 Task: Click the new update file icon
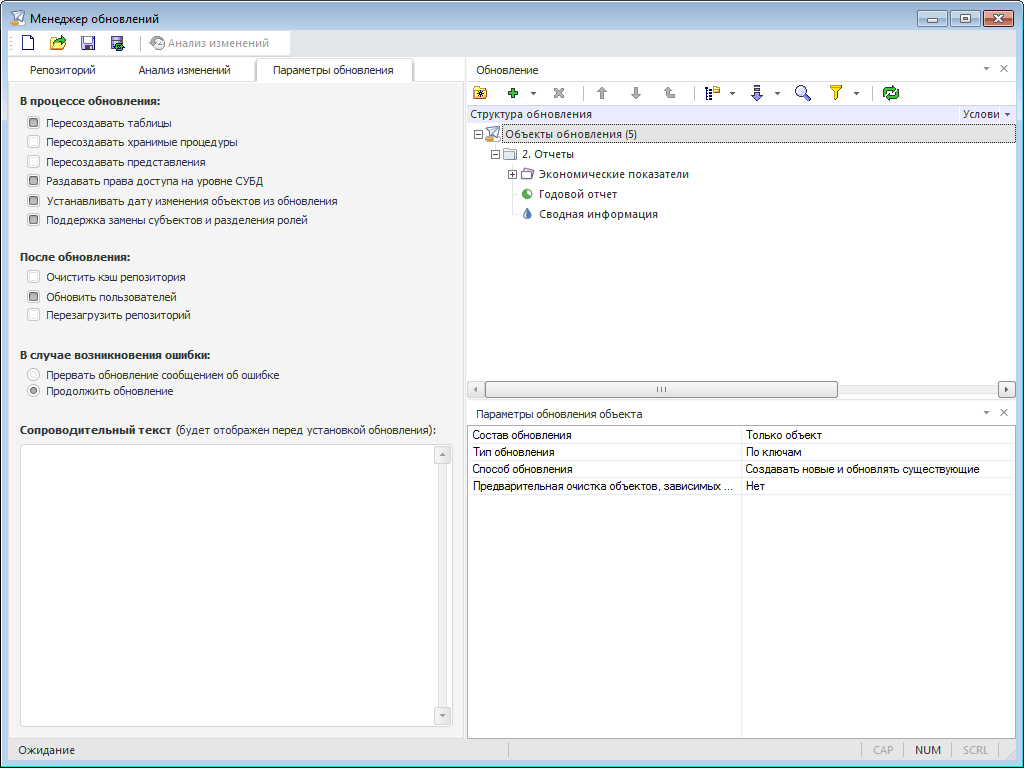pyautogui.click(x=28, y=43)
